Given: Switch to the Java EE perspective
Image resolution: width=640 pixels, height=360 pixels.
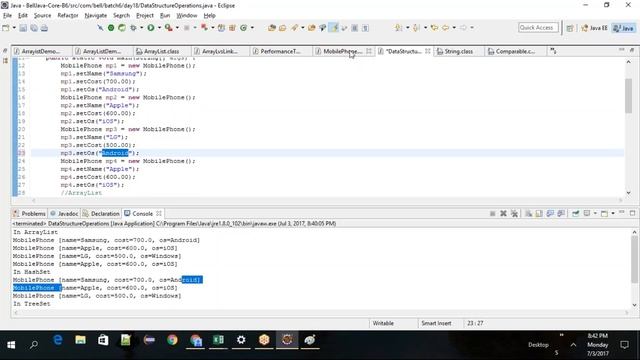Looking at the screenshot, I should [x=595, y=28].
